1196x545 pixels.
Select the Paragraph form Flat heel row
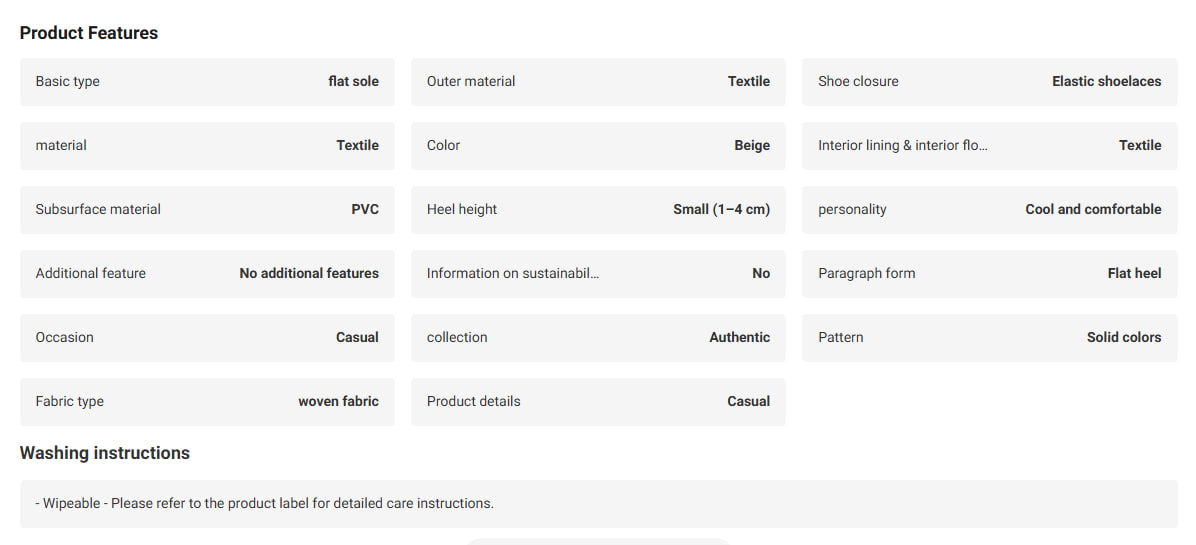pos(989,274)
